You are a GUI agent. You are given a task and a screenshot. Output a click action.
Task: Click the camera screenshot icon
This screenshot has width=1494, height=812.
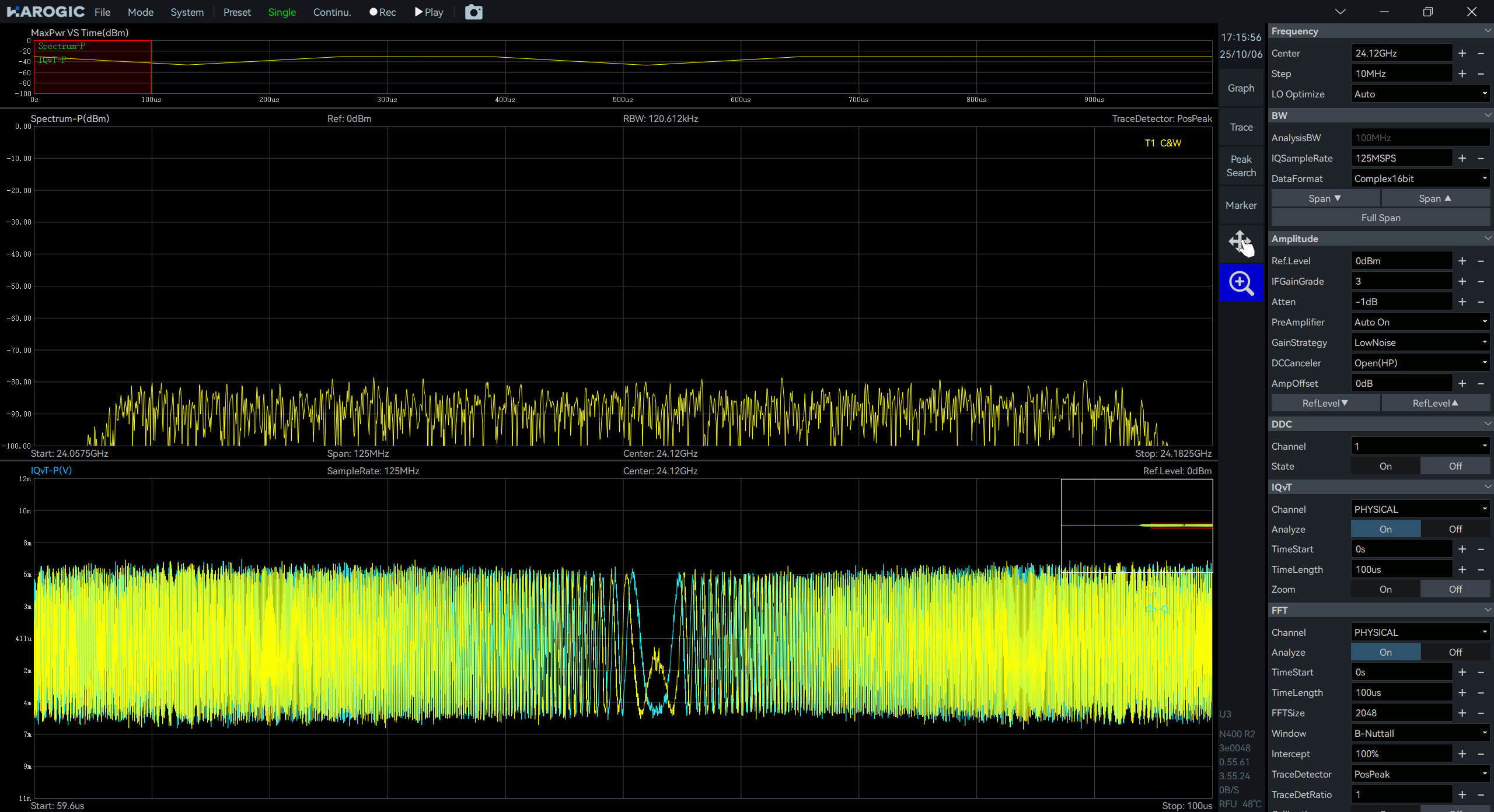click(x=473, y=12)
